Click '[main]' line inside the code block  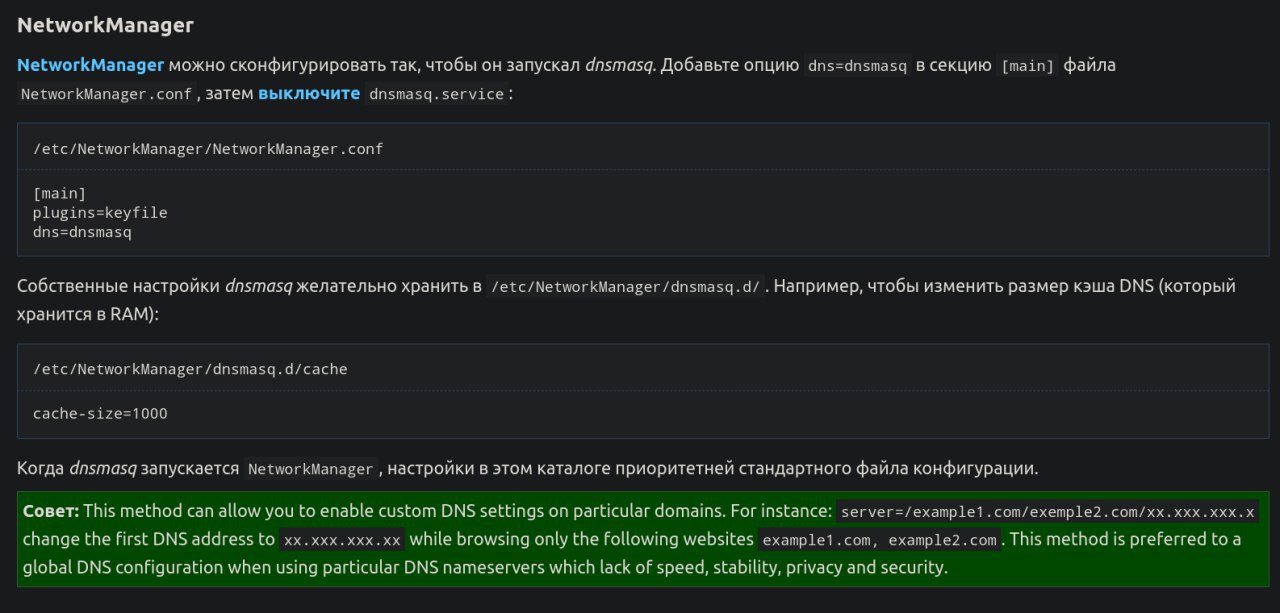pyautogui.click(x=60, y=194)
